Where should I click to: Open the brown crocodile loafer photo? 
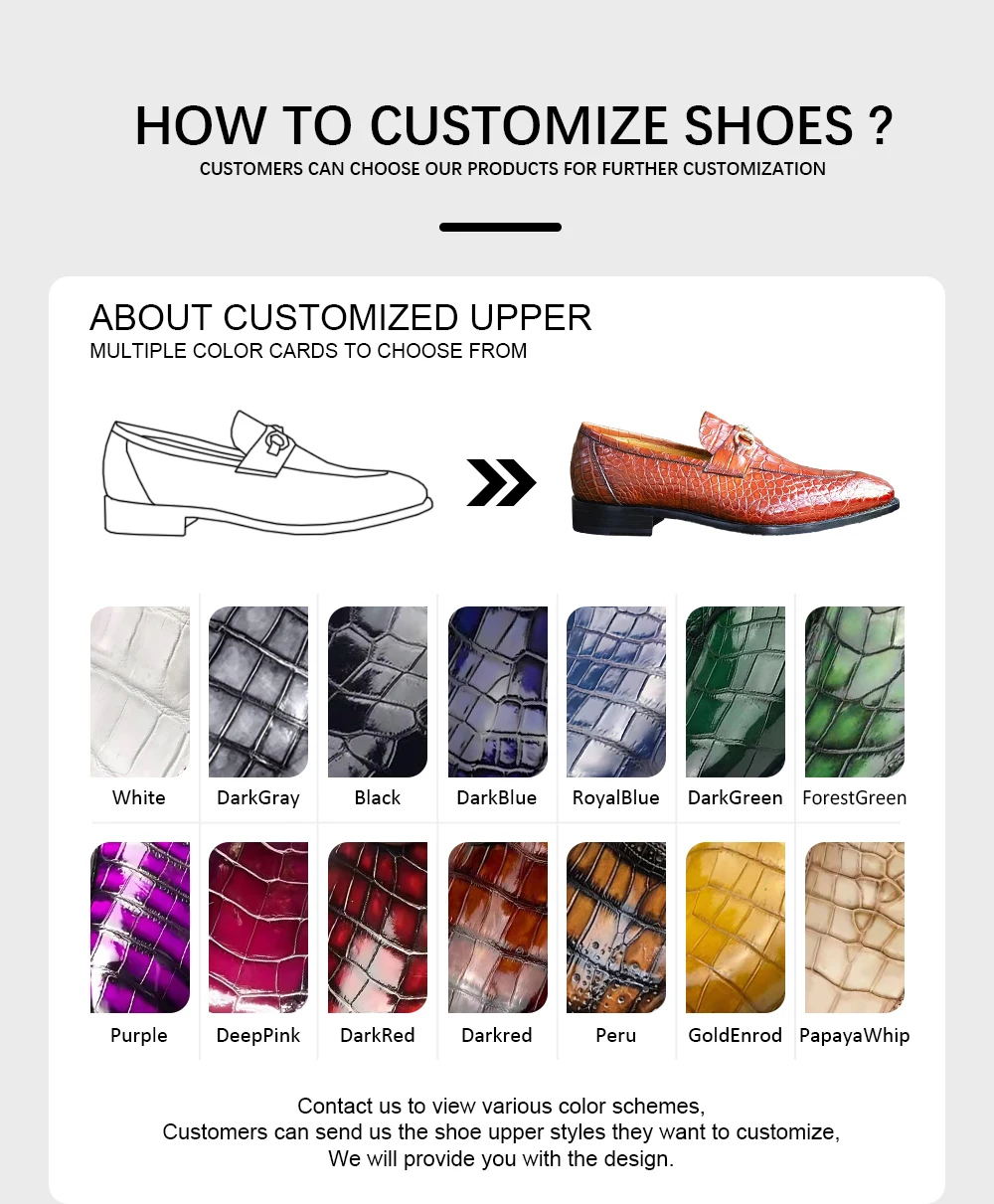735,473
